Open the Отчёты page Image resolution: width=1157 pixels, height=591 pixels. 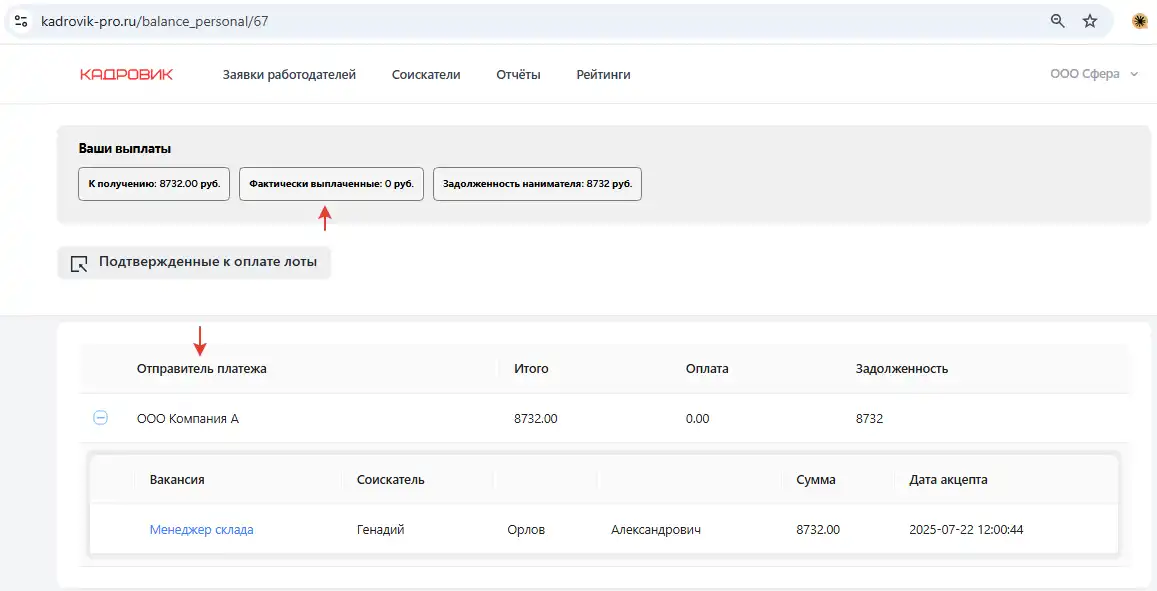tap(518, 74)
